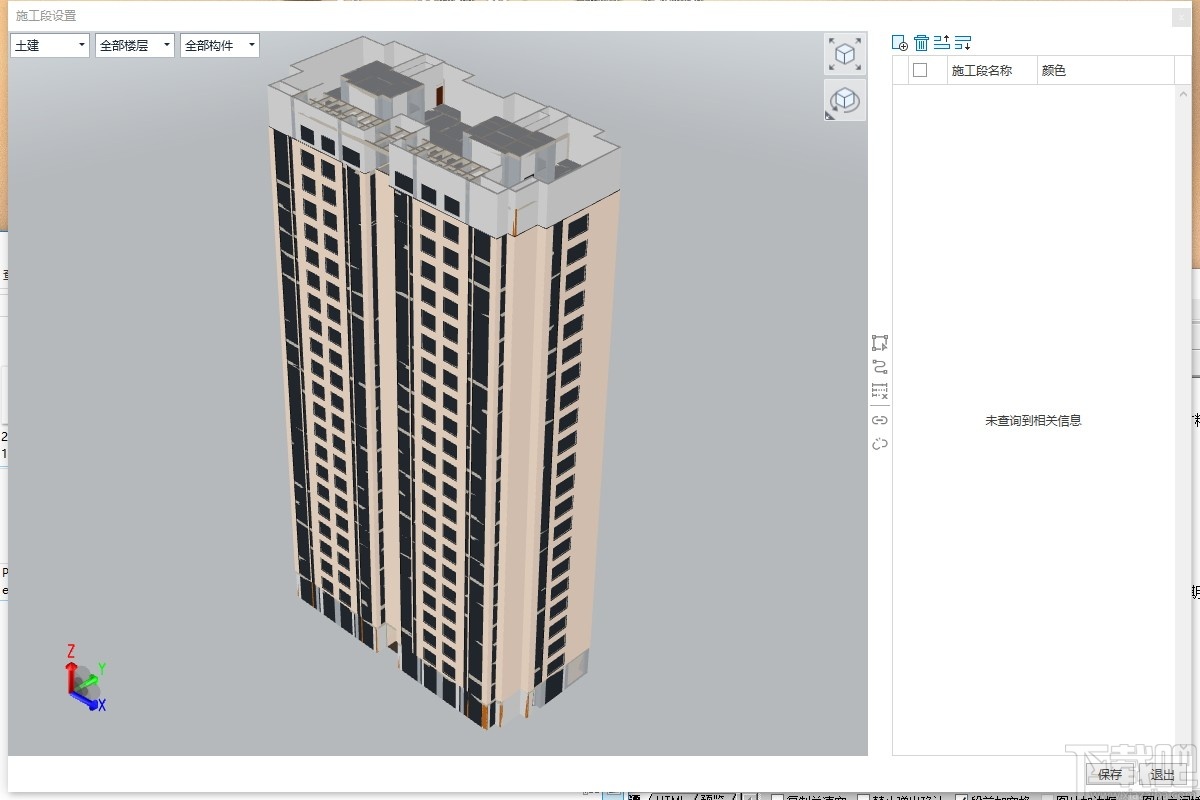Select the freehand lasso selection icon
This screenshot has width=1200, height=800.
(879, 366)
